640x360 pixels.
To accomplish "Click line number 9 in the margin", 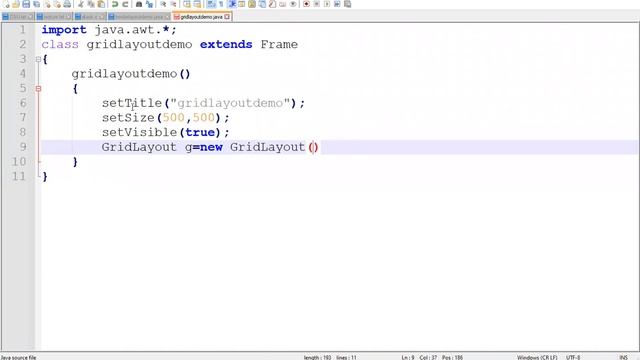I will pyautogui.click(x=22, y=147).
